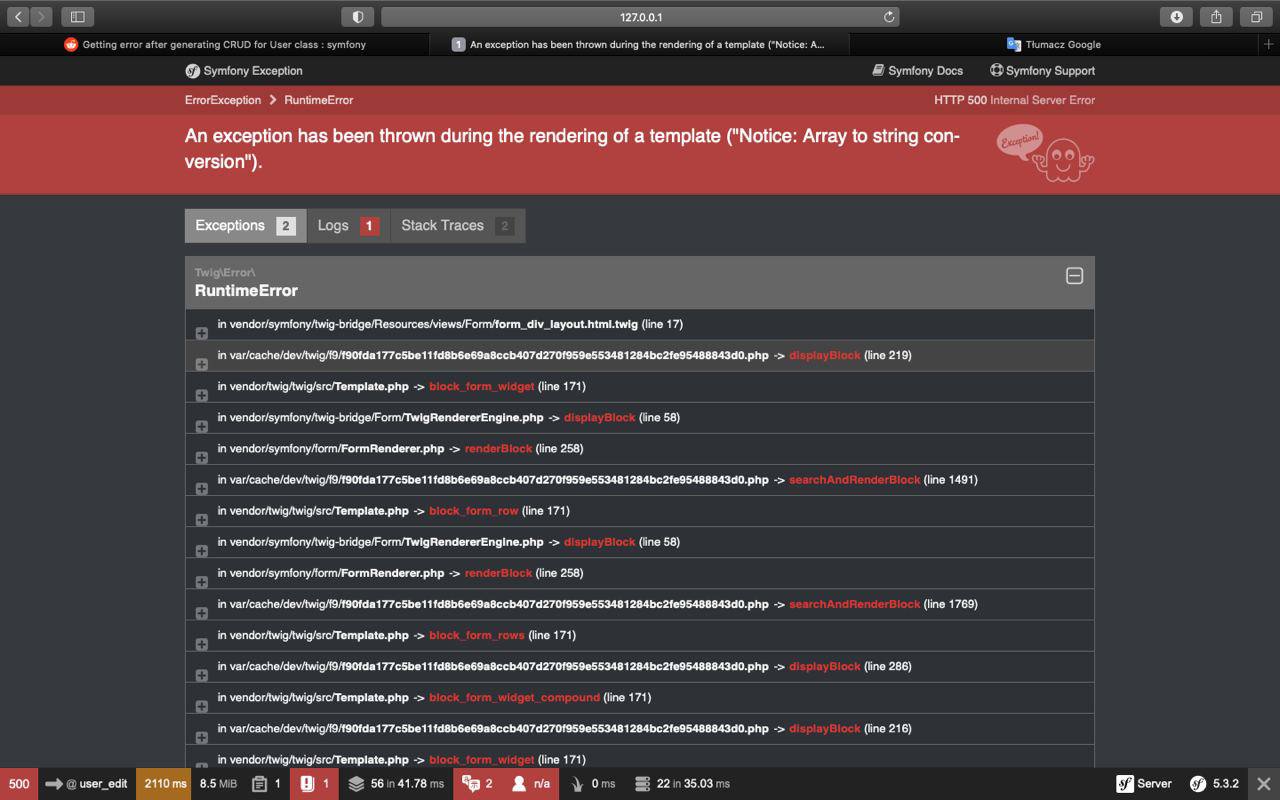Click 'HTTP 500 Internal Server Error' text
The image size is (1280, 800).
pyautogui.click(x=1015, y=100)
